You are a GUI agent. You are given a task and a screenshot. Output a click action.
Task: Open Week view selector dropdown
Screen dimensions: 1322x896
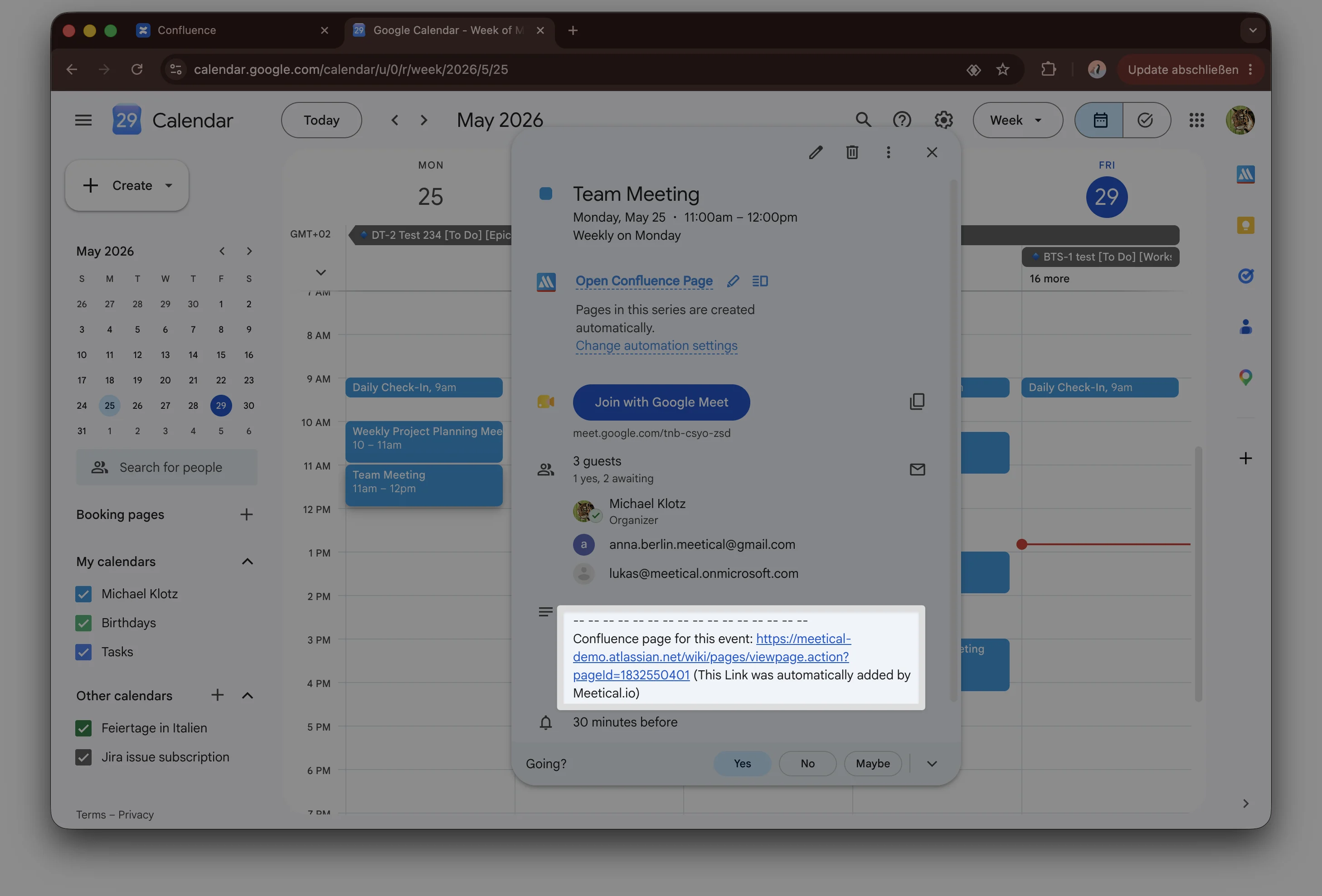point(1018,120)
